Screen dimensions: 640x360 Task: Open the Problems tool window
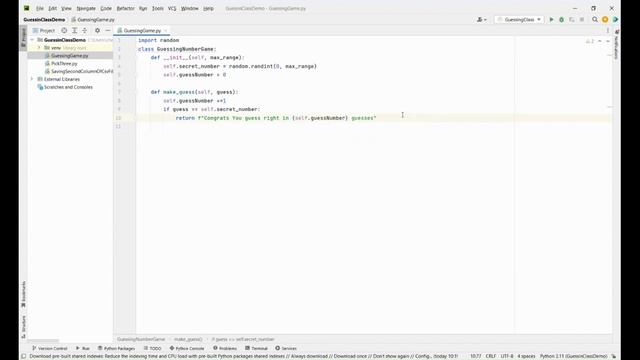(x=225, y=349)
